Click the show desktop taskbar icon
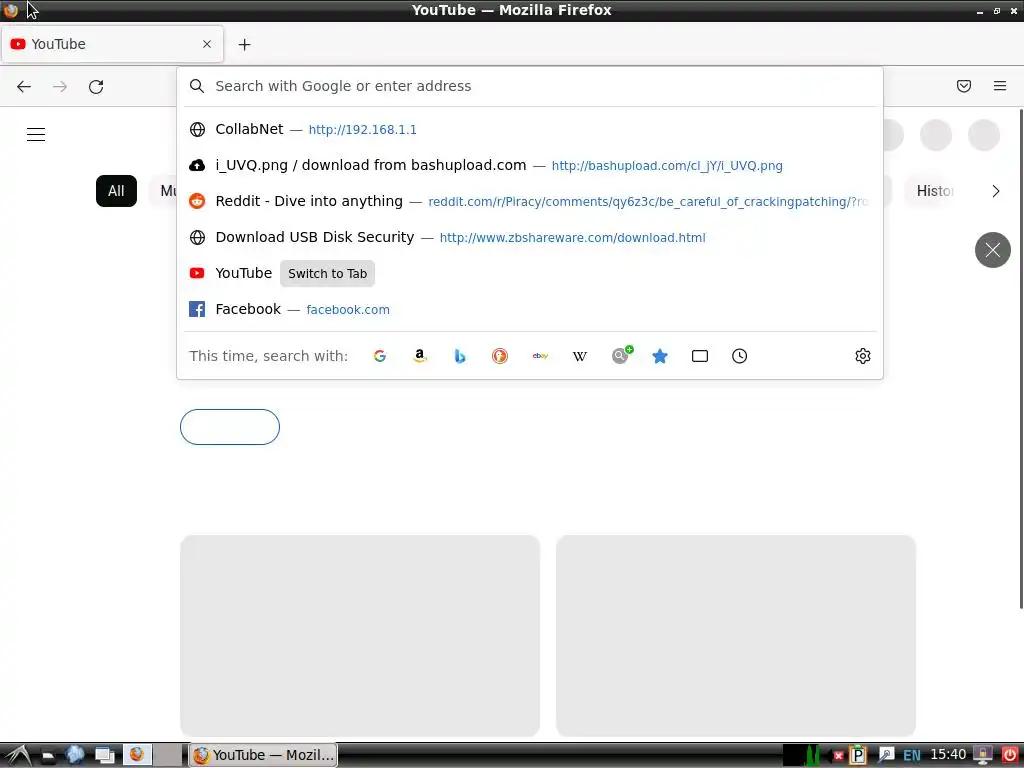 [x=104, y=756]
